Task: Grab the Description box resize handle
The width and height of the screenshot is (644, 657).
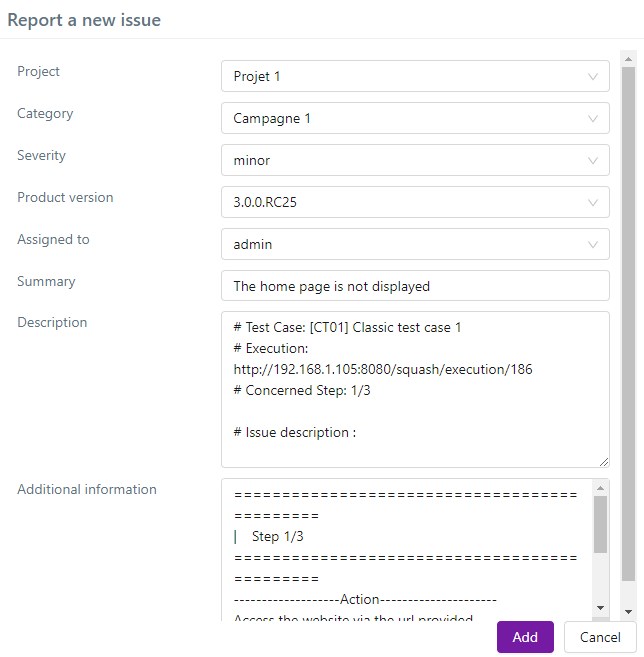Action: click(x=603, y=461)
